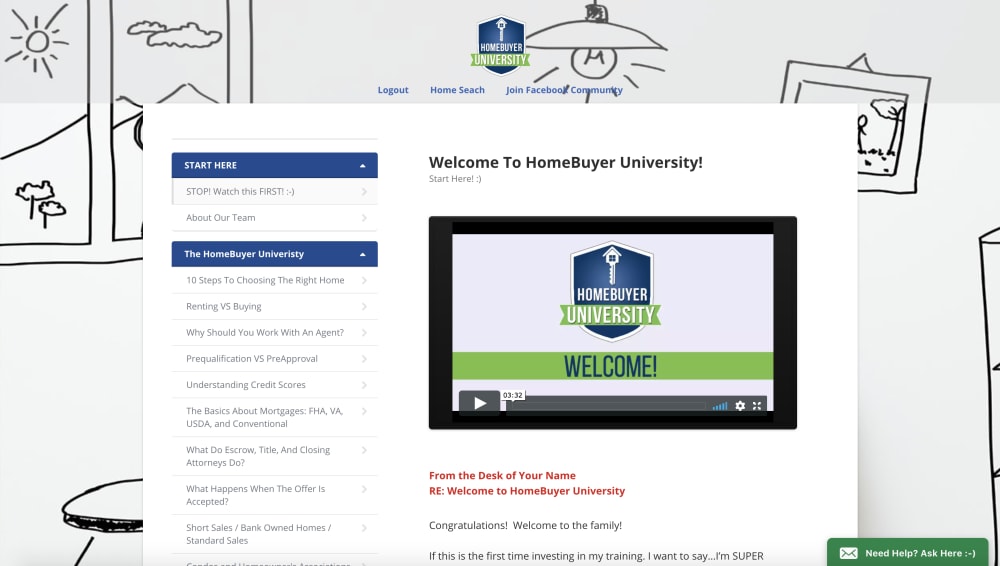1000x566 pixels.
Task: Click RE: Welcome to HomeBuyer University line
Action: [527, 491]
